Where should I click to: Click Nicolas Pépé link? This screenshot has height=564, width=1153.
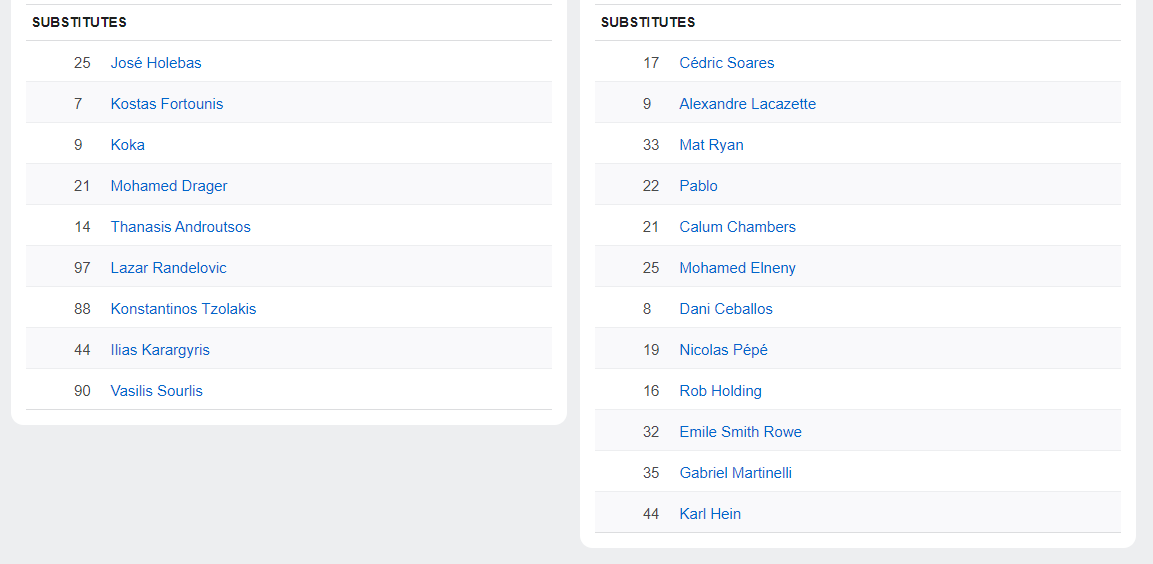click(x=724, y=350)
